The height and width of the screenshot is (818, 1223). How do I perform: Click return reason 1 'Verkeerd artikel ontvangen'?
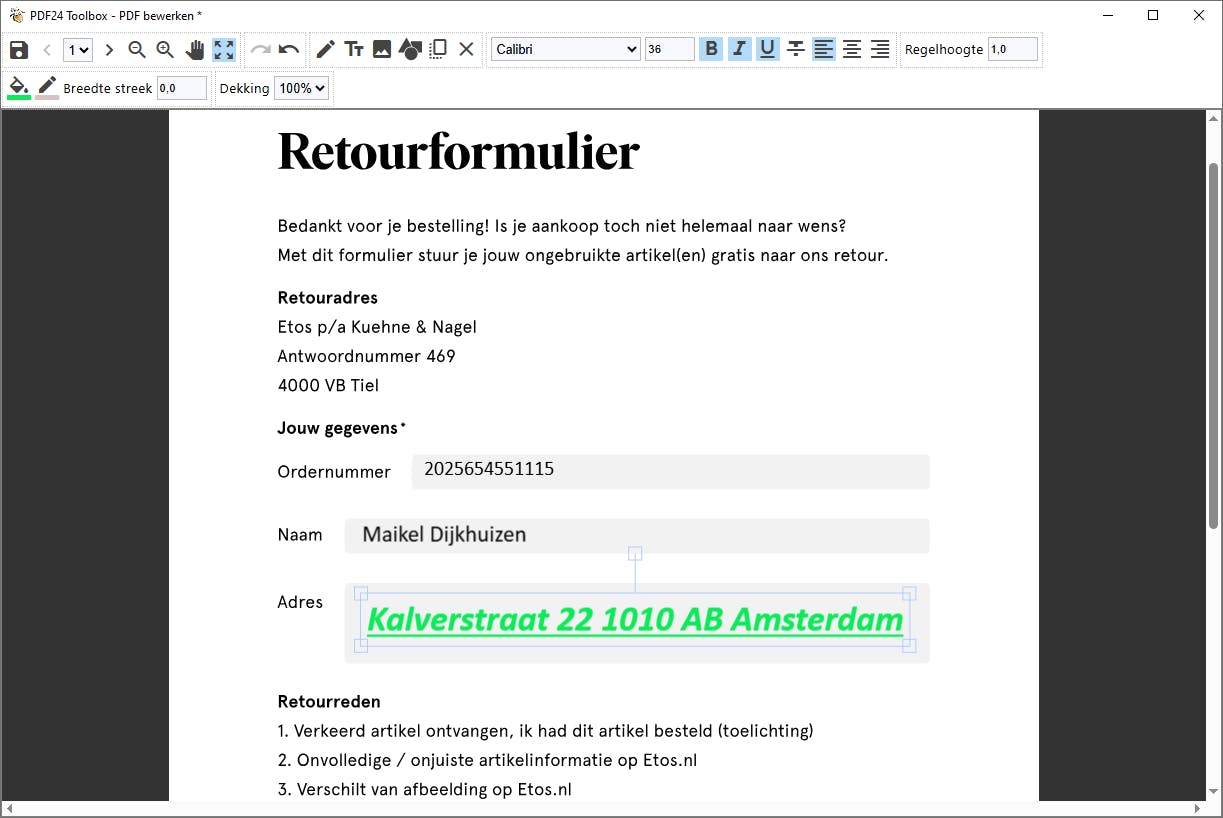(x=545, y=731)
